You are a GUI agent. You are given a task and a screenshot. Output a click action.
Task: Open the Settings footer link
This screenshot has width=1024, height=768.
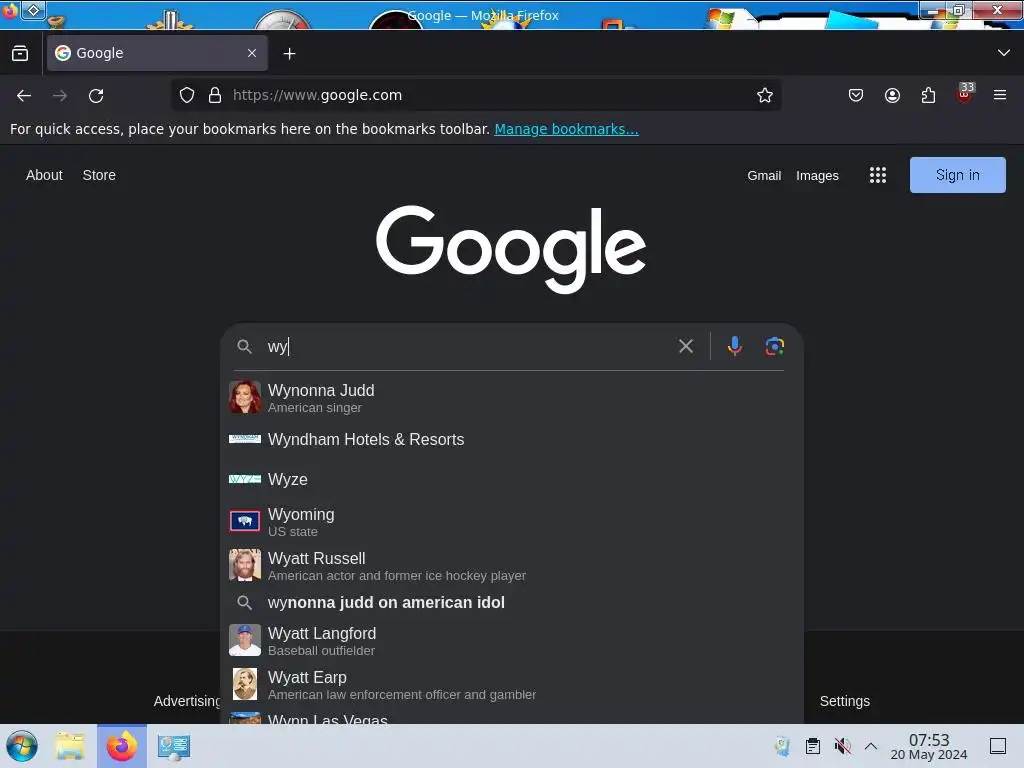click(x=844, y=701)
